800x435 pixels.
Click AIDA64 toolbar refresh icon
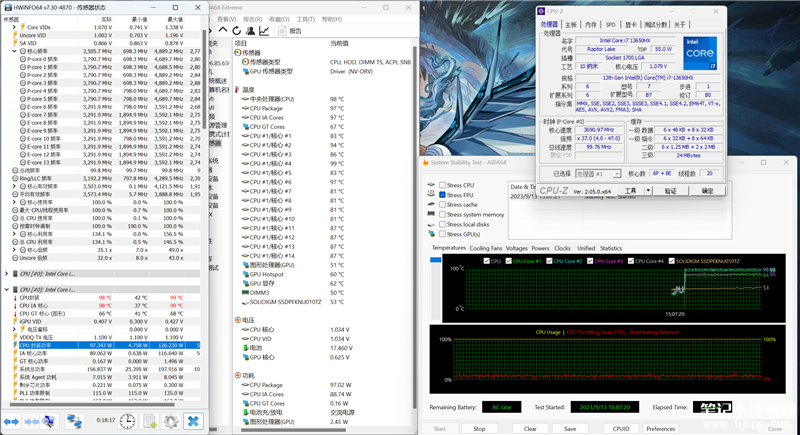[x=237, y=31]
